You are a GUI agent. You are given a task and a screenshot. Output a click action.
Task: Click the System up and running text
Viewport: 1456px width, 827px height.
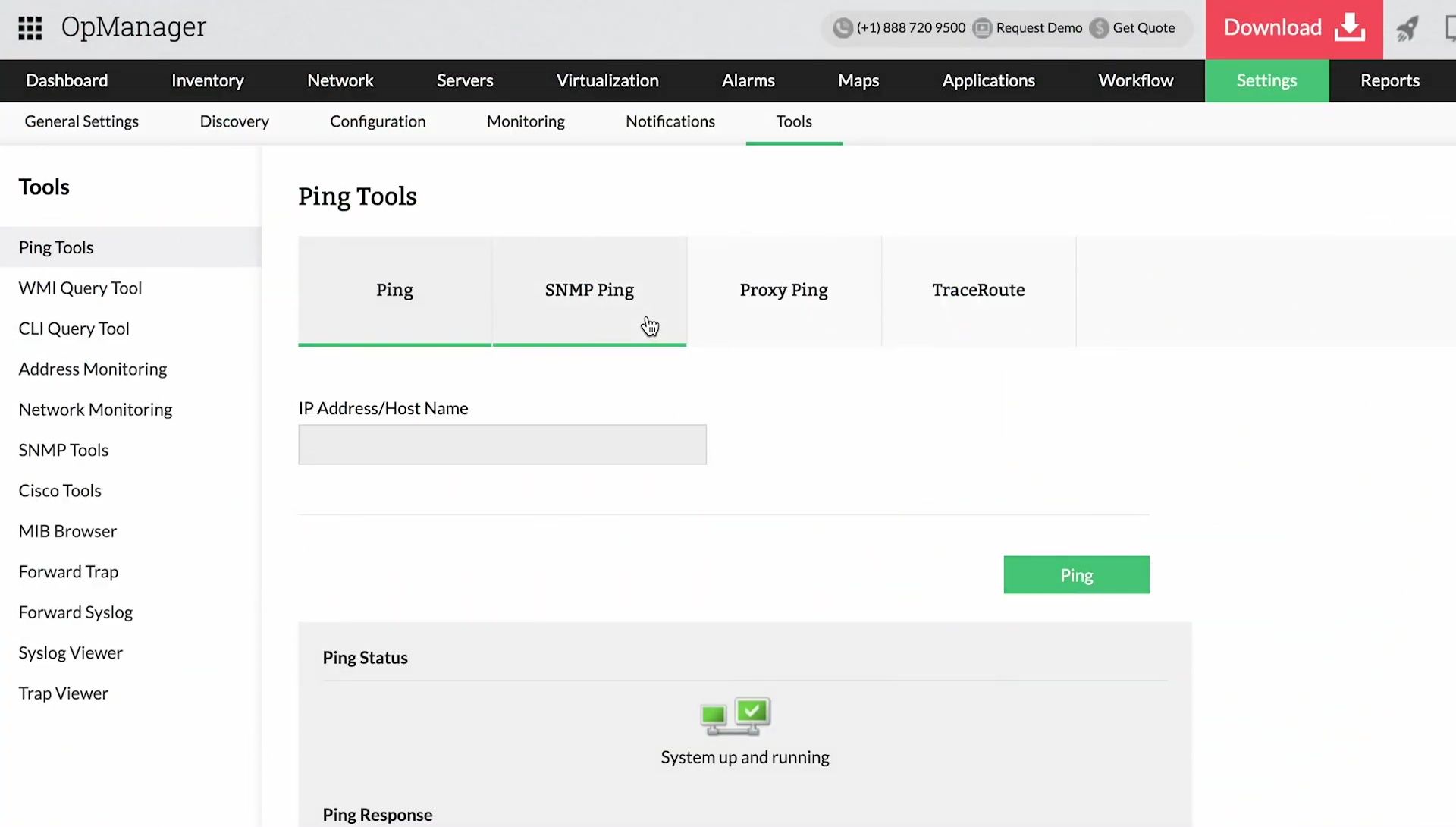[x=745, y=757]
